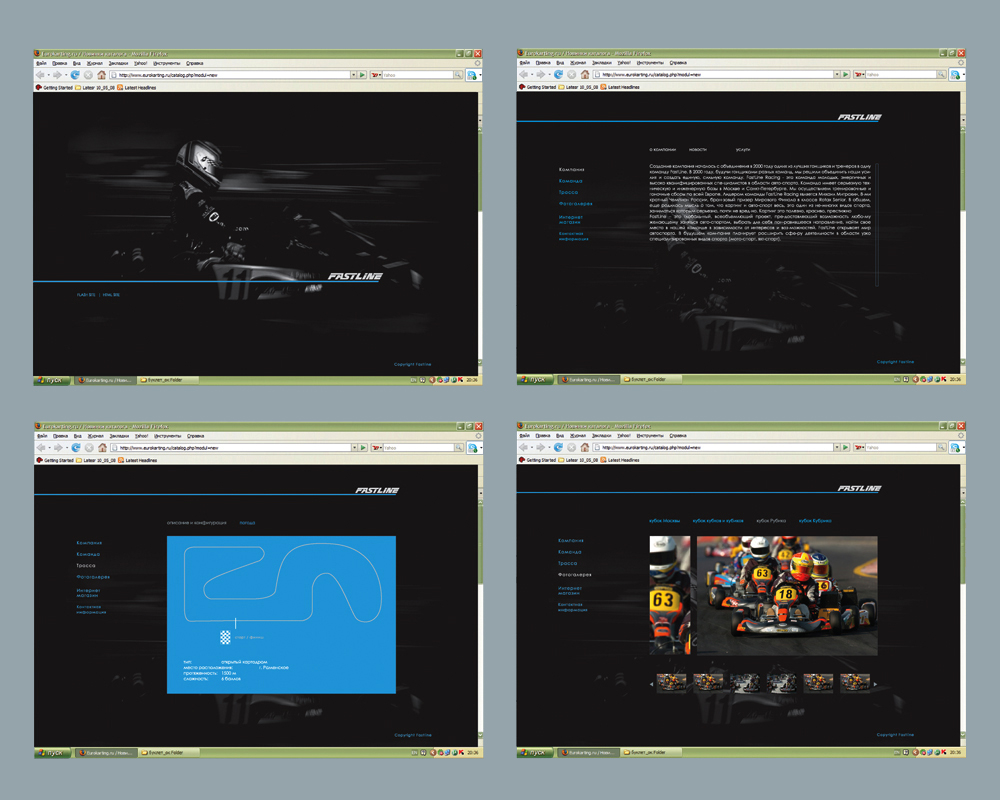Open URL history dropdown in gallery page window
Screen dimensions: 1000x800
tap(837, 447)
